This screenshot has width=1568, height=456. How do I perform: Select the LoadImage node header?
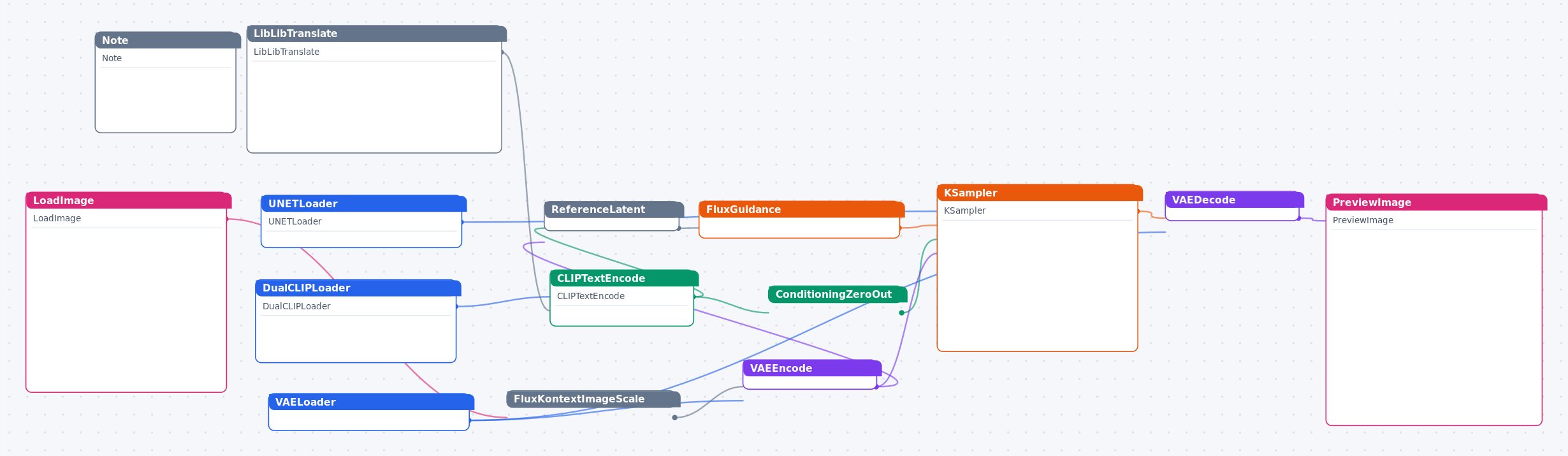[x=129, y=200]
